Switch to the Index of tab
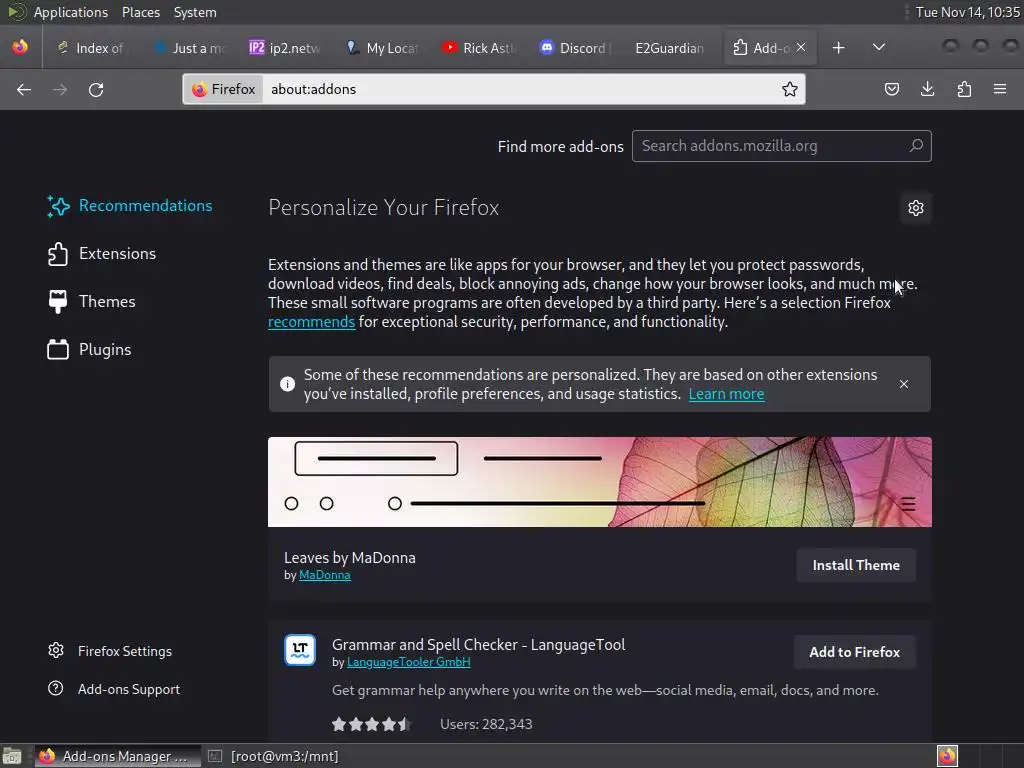Viewport: 1024px width, 768px height. tap(90, 48)
